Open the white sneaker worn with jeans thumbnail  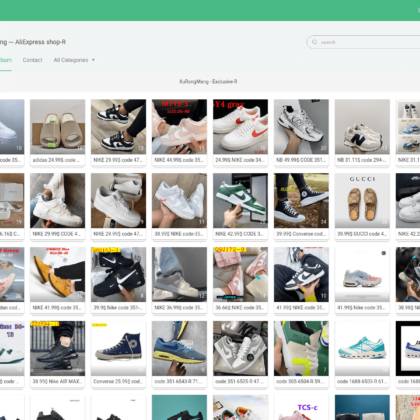(x=57, y=200)
